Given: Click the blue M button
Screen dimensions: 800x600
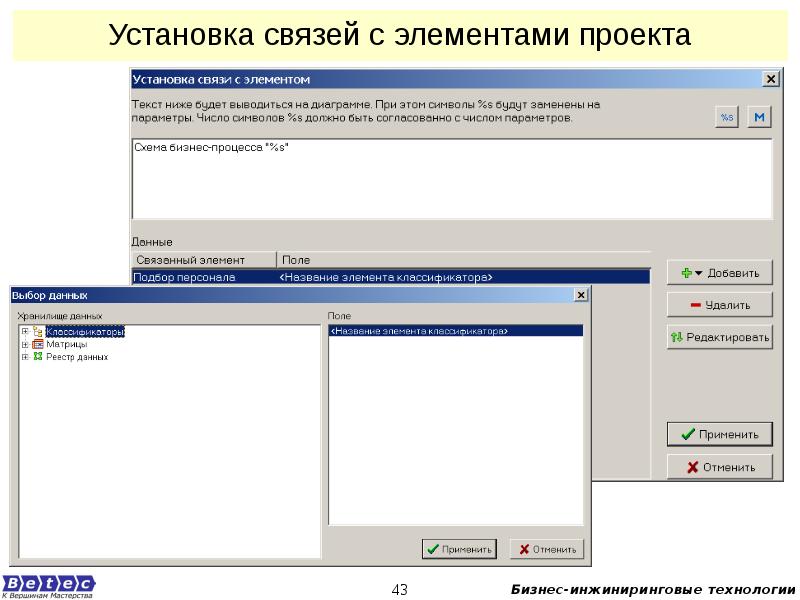Looking at the screenshot, I should pyautogui.click(x=759, y=118).
